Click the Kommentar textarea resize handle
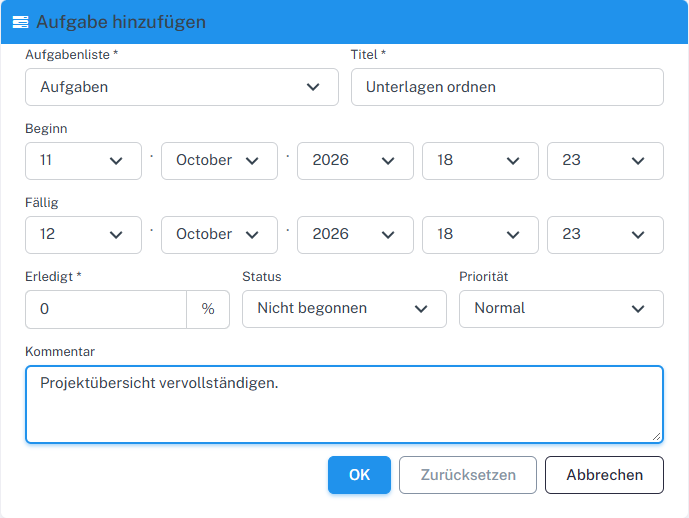Image resolution: width=689 pixels, height=518 pixels. point(656,436)
